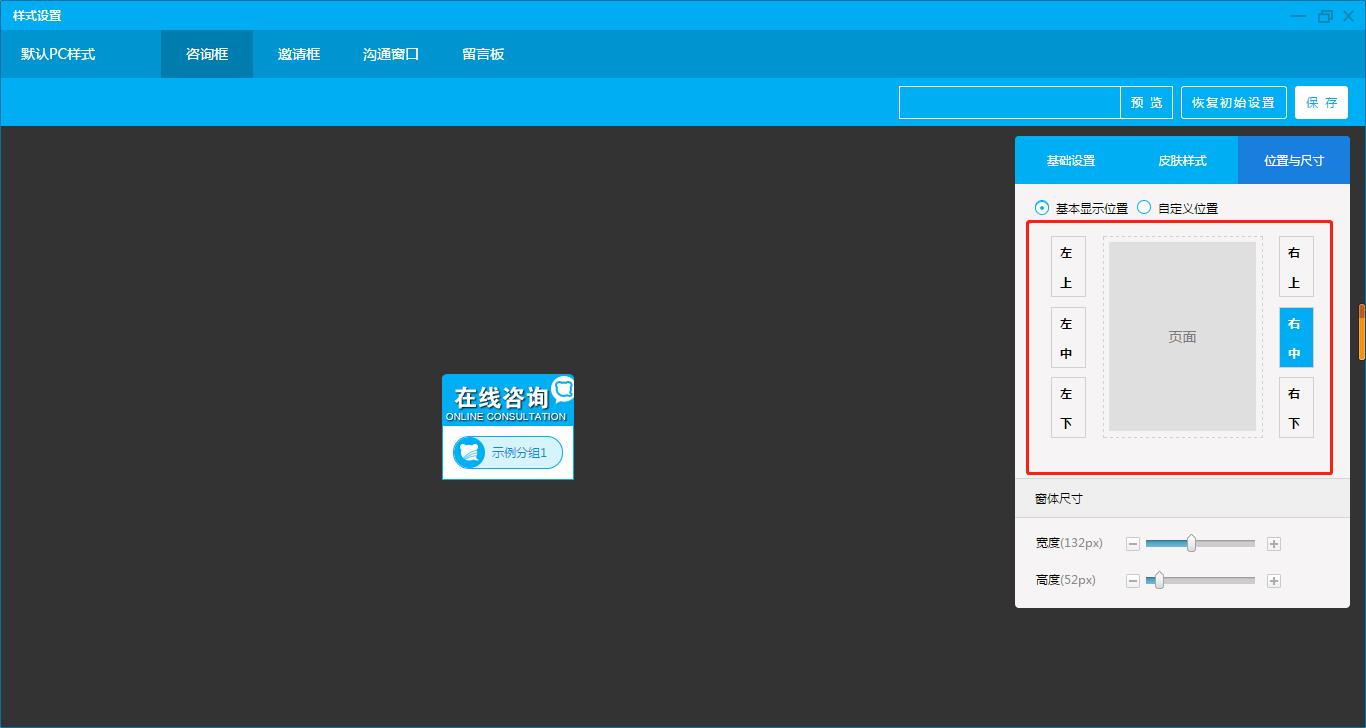The image size is (1366, 728).
Task: Click the 在线咨询 widget header
Action: point(508,401)
